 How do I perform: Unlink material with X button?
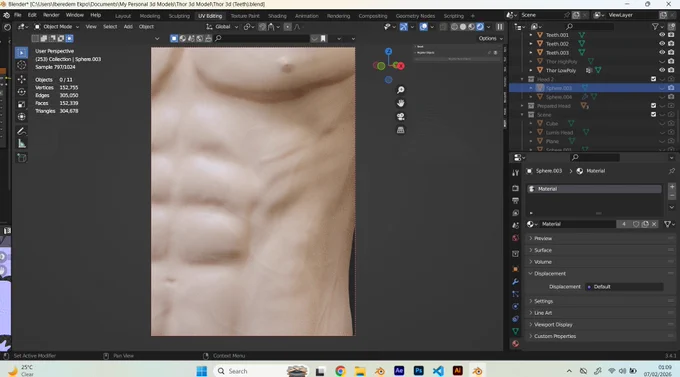(654, 224)
